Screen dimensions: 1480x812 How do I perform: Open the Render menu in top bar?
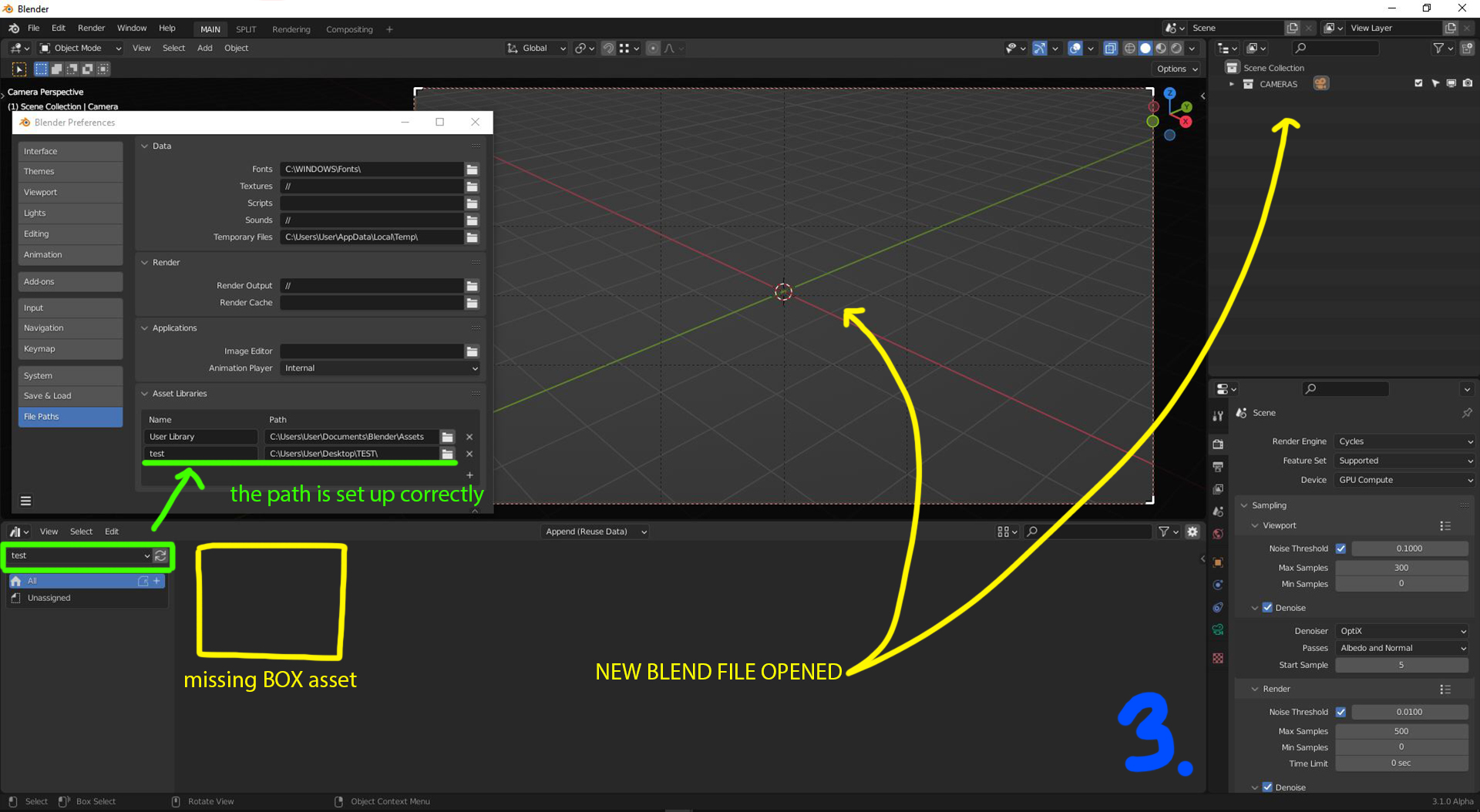point(91,29)
